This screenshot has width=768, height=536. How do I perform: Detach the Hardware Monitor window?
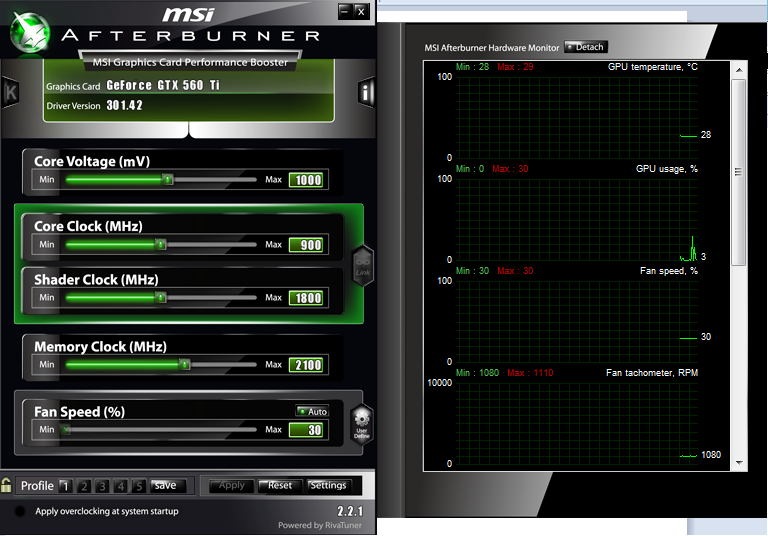[586, 47]
